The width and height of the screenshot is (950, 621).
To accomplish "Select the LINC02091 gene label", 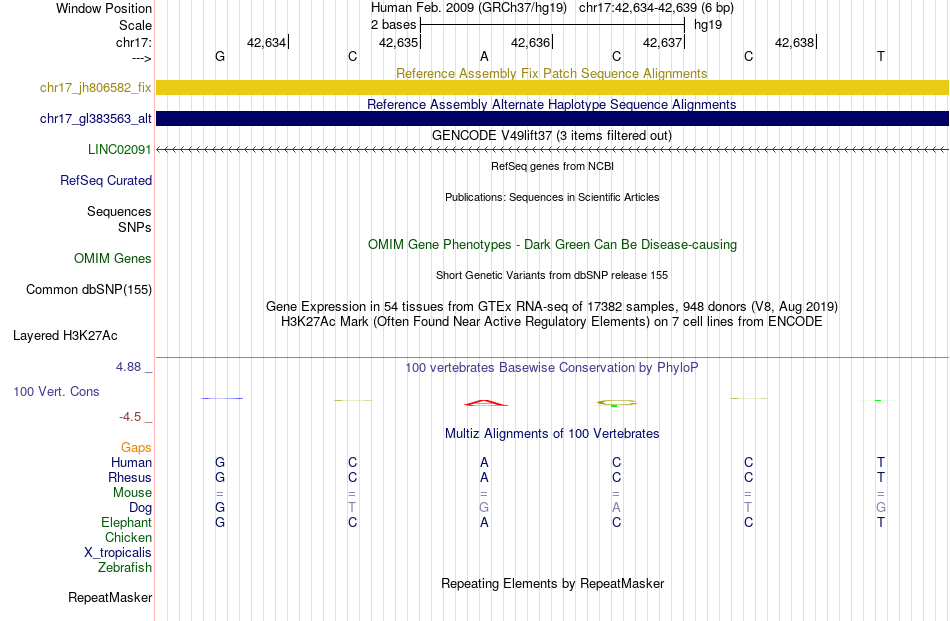I will (x=119, y=150).
